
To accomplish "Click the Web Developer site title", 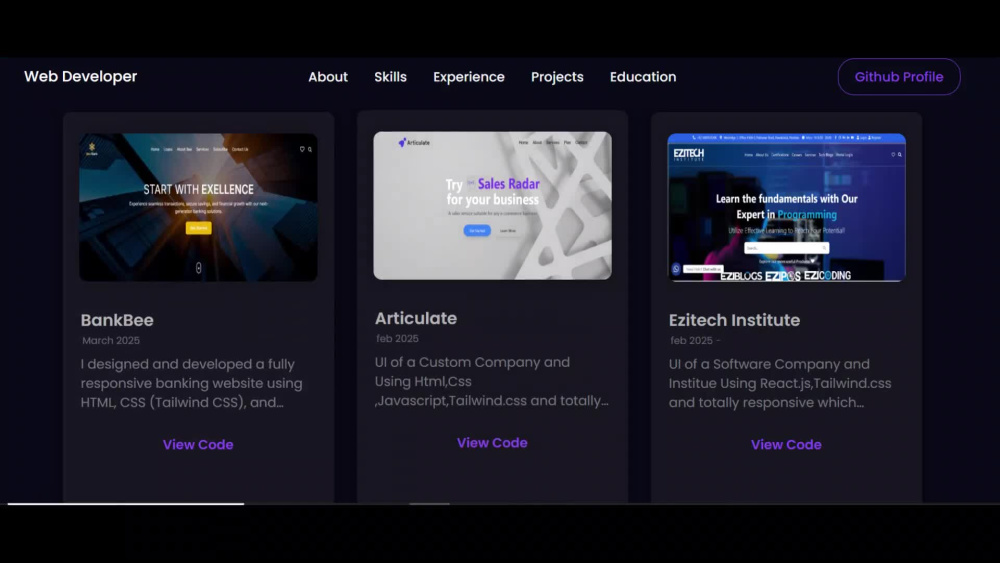I will tap(80, 77).
